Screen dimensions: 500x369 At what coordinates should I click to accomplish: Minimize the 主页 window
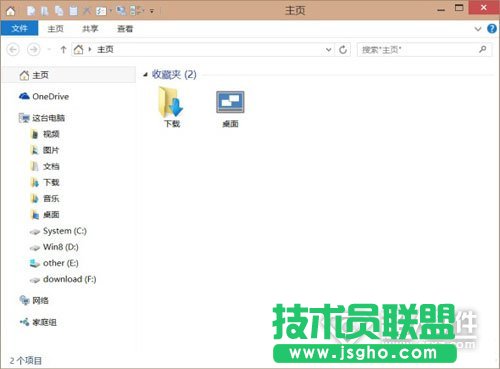click(x=441, y=10)
